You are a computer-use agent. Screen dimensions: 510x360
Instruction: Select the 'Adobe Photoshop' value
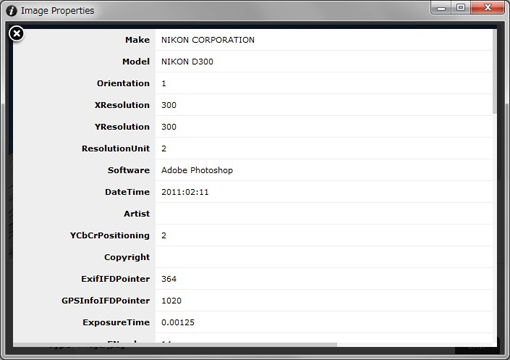197,170
